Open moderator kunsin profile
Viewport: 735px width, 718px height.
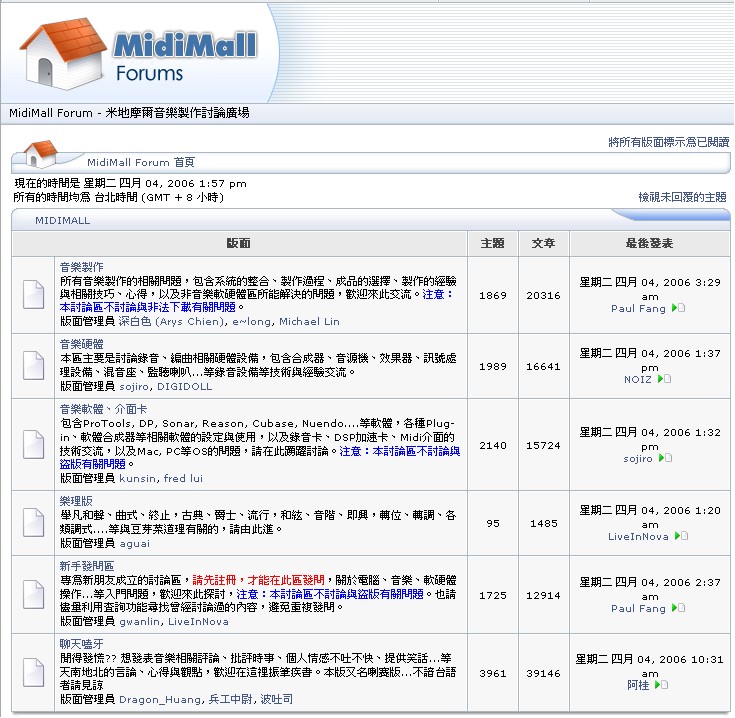[137, 479]
